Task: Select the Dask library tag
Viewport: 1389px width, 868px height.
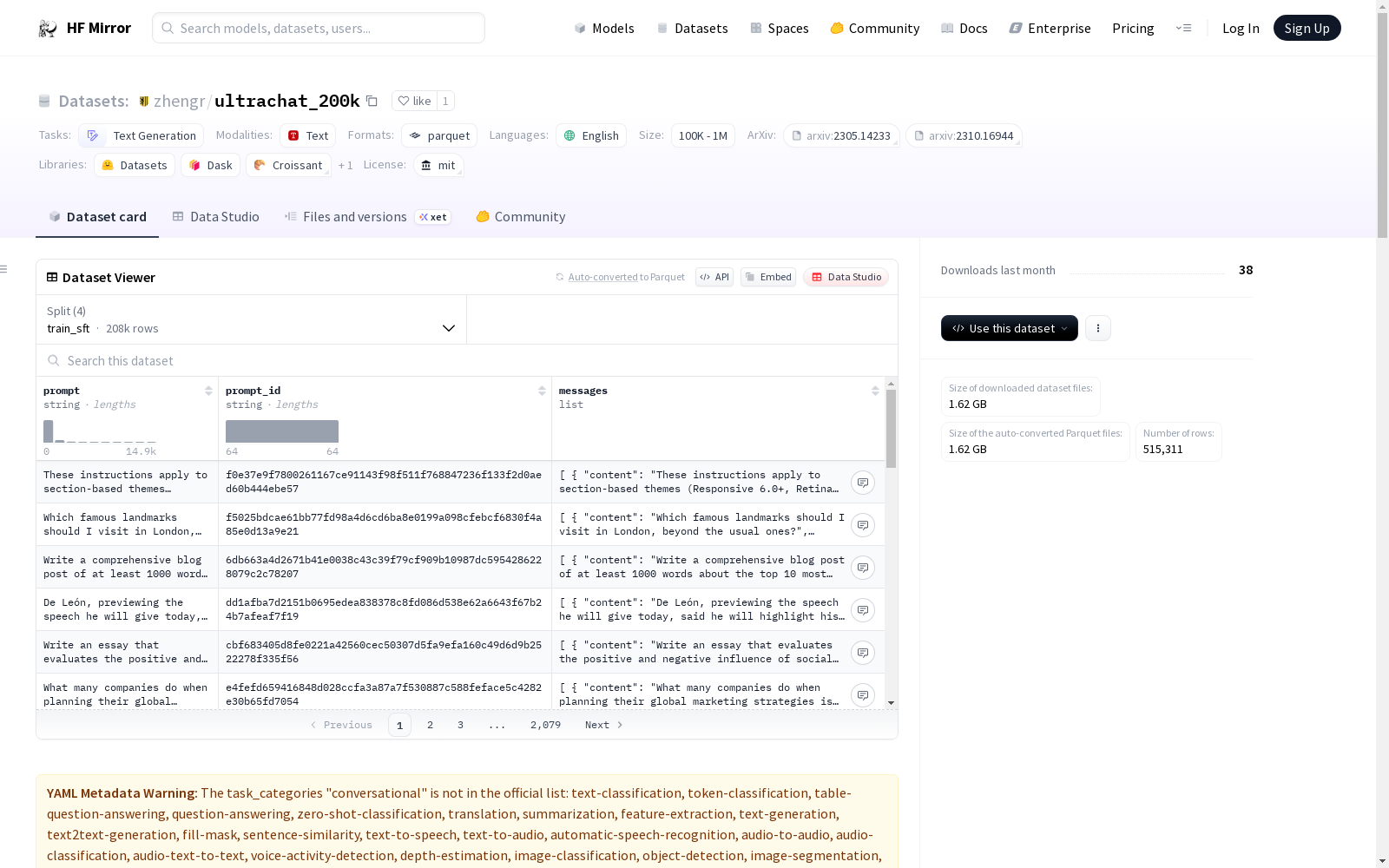Action: click(211, 165)
